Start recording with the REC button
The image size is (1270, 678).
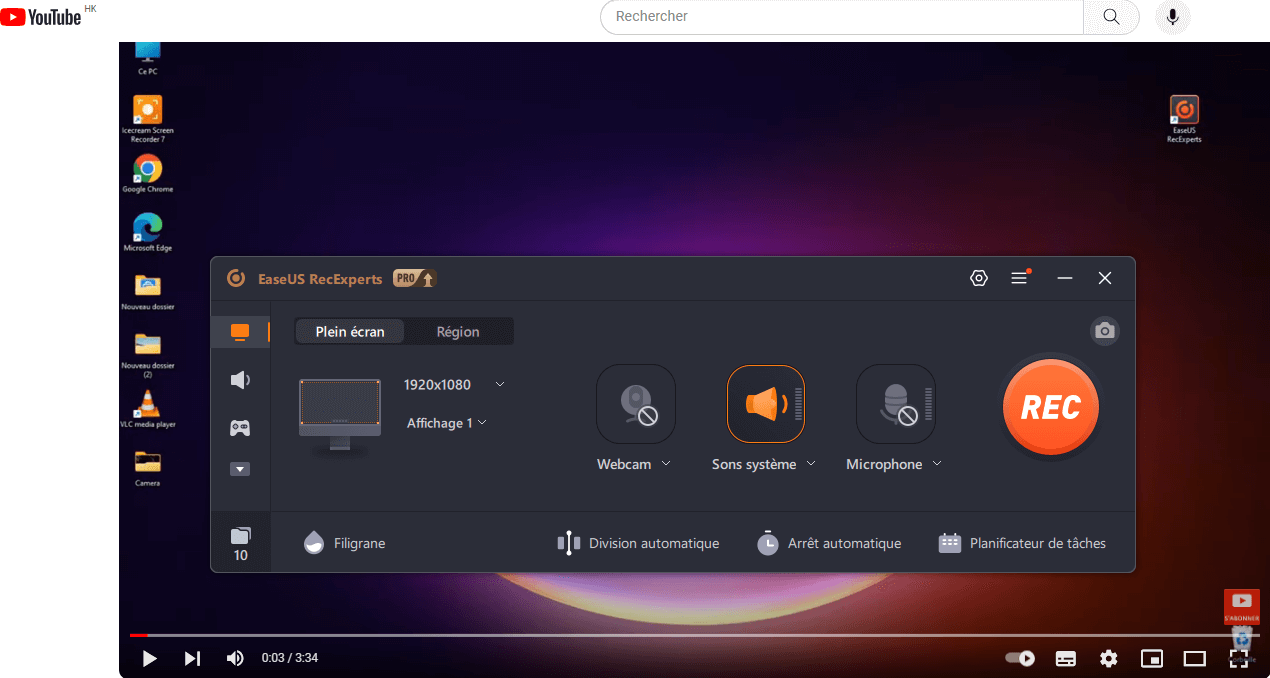1050,407
